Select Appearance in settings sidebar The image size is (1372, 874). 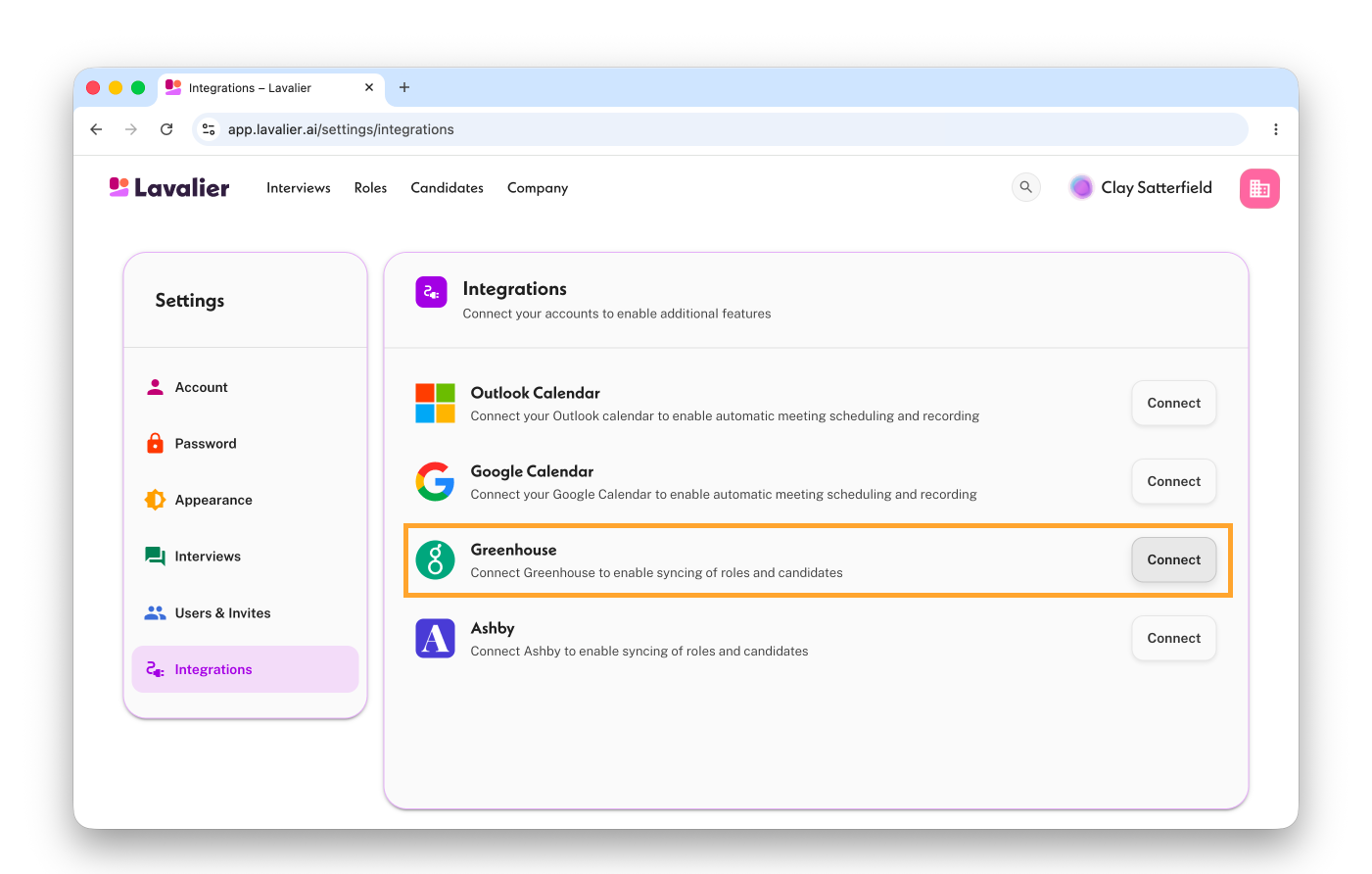click(245, 500)
